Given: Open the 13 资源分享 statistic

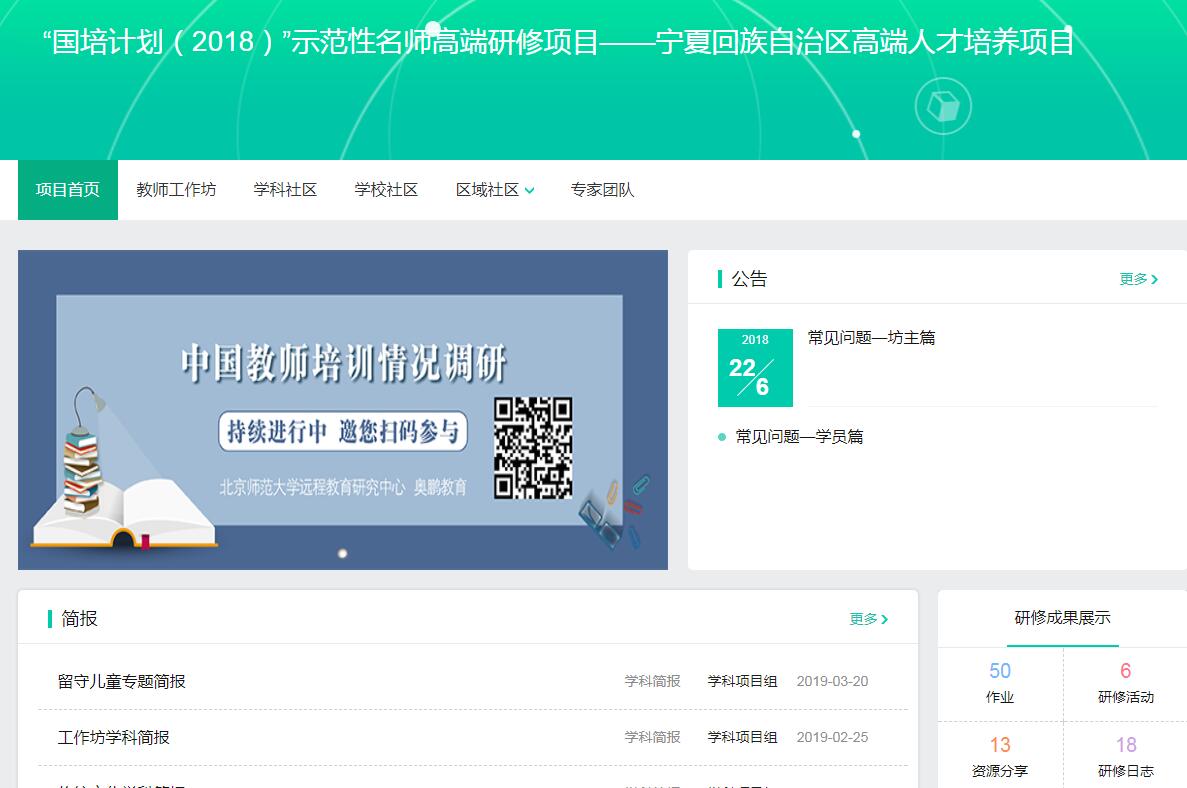Looking at the screenshot, I should (1000, 757).
